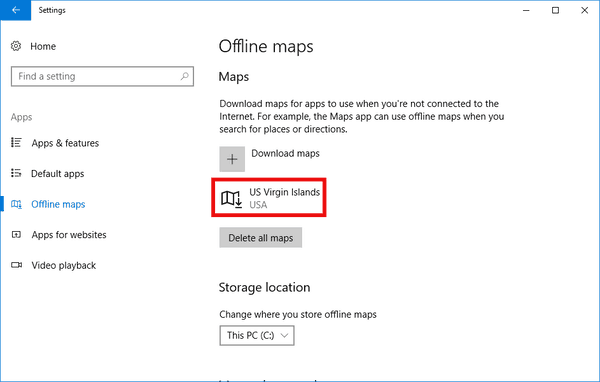Image resolution: width=600 pixels, height=382 pixels.
Task: Minimize the Settings window
Action: pos(526,10)
